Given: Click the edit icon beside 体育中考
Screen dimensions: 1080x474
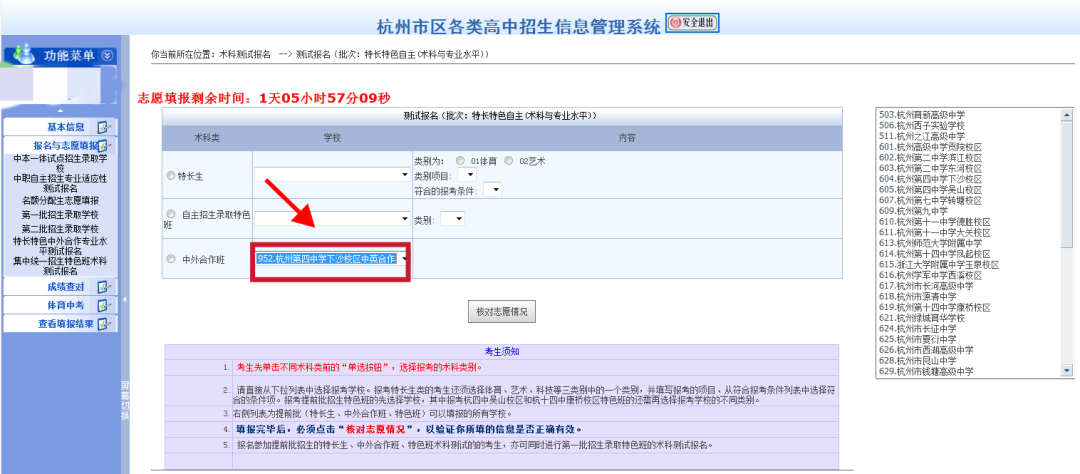Looking at the screenshot, I should point(103,305).
